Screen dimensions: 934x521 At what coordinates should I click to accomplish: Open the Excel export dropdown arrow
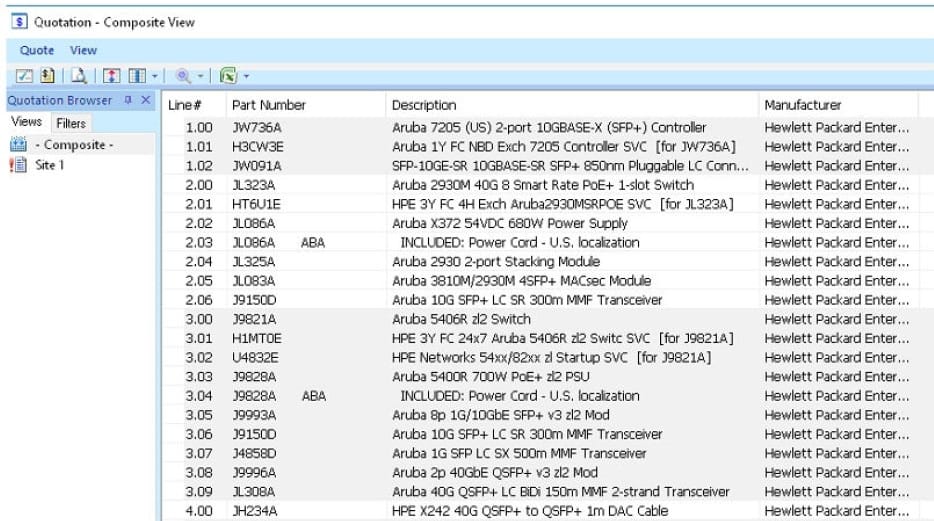point(245,76)
